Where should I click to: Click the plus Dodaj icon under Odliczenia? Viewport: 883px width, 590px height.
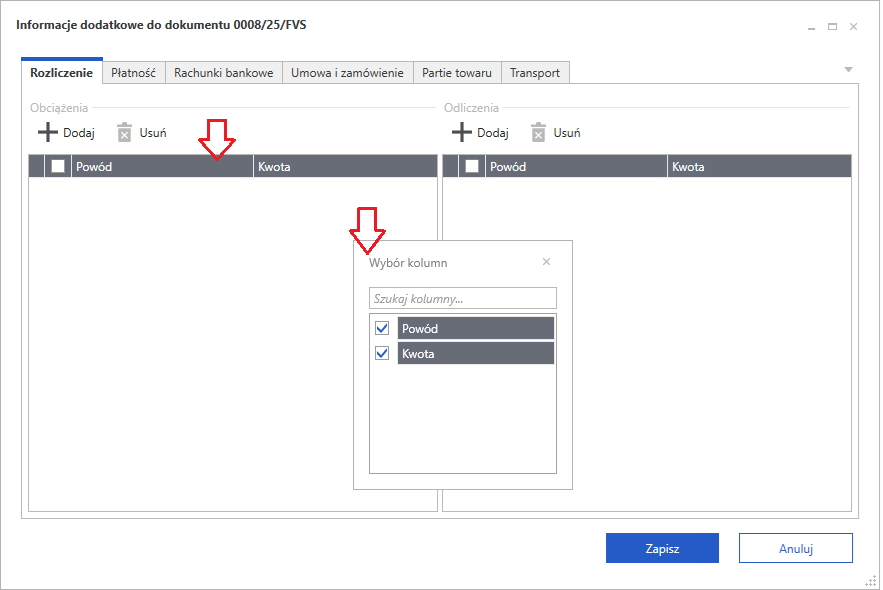tap(462, 132)
